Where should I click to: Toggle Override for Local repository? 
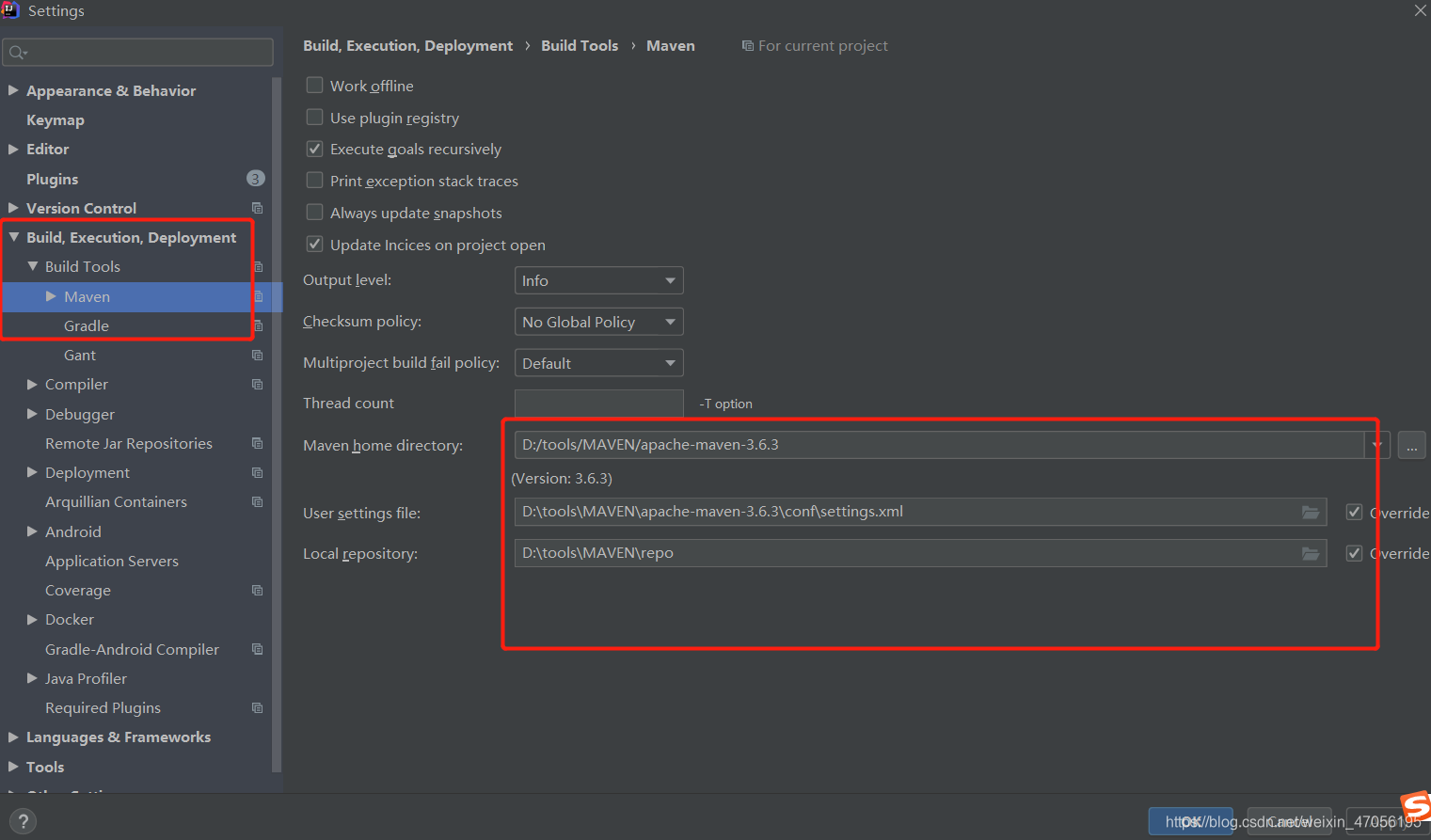point(1354,553)
